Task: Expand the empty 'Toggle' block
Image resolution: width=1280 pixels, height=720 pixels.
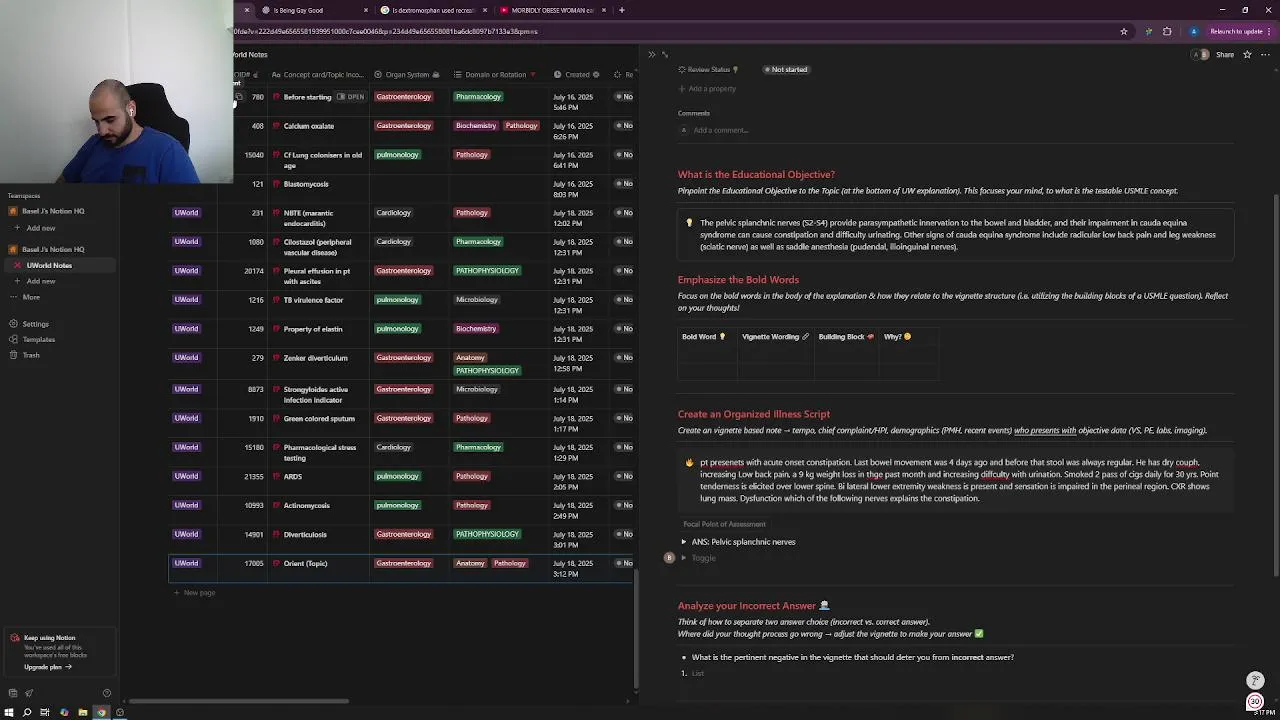Action: tap(684, 558)
